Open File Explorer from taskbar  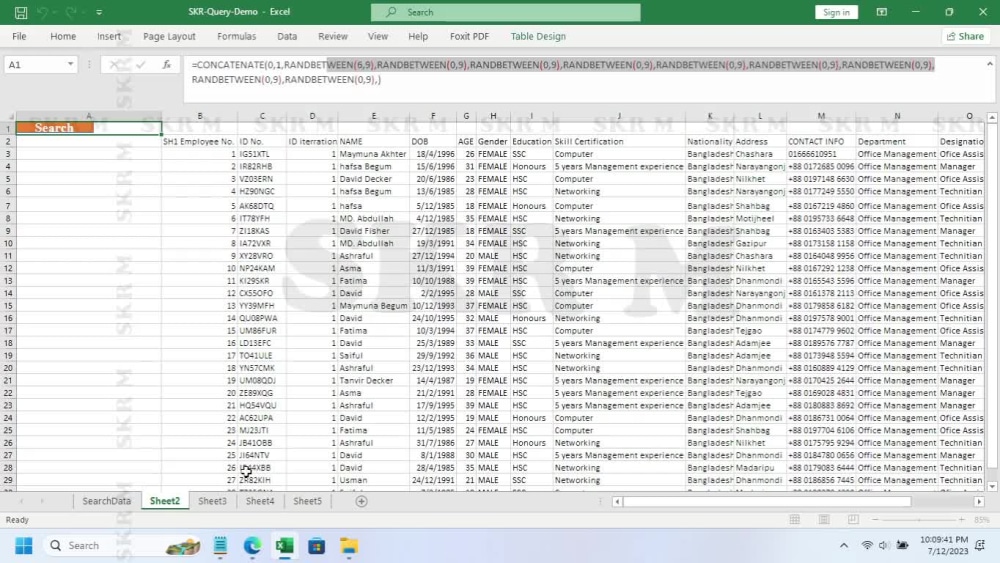pyautogui.click(x=348, y=546)
